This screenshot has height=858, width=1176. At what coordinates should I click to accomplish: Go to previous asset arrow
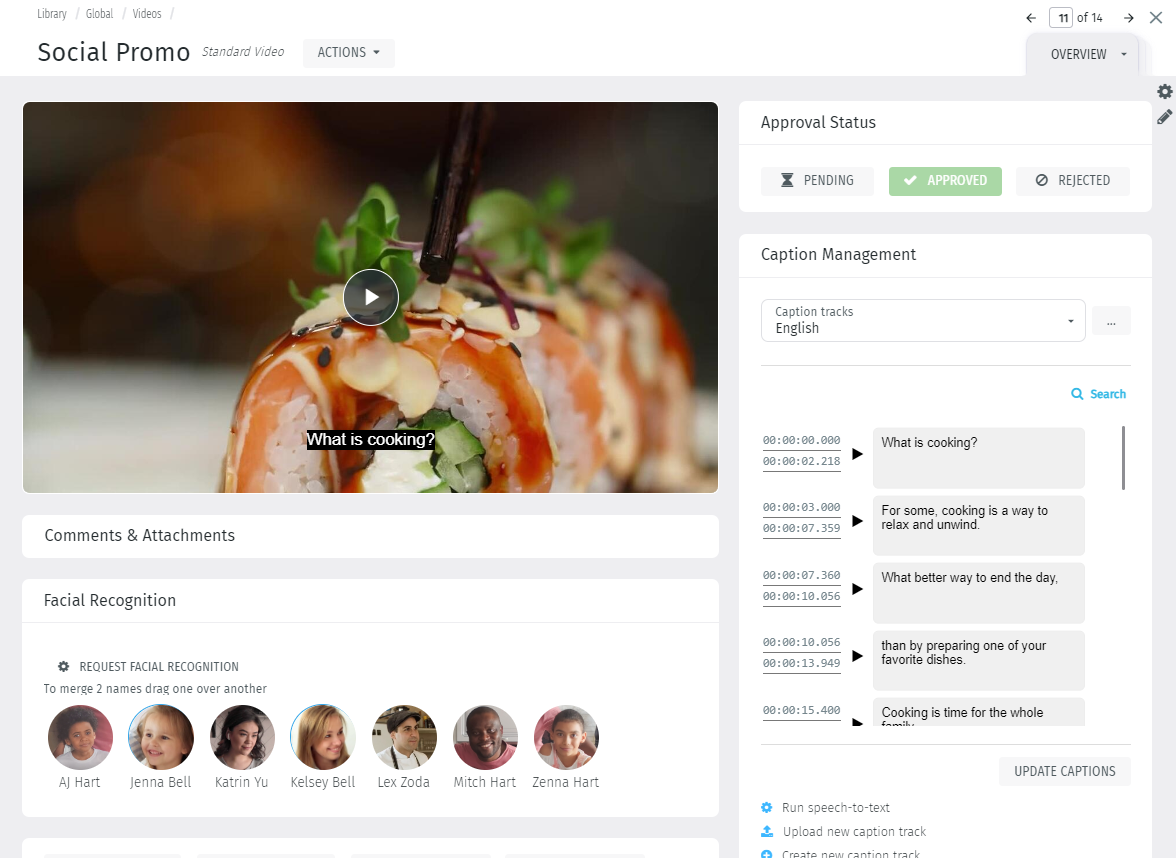[1031, 18]
